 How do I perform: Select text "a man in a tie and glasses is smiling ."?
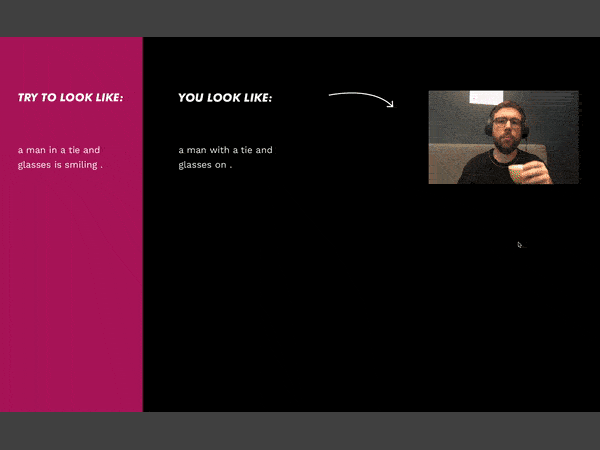point(60,157)
